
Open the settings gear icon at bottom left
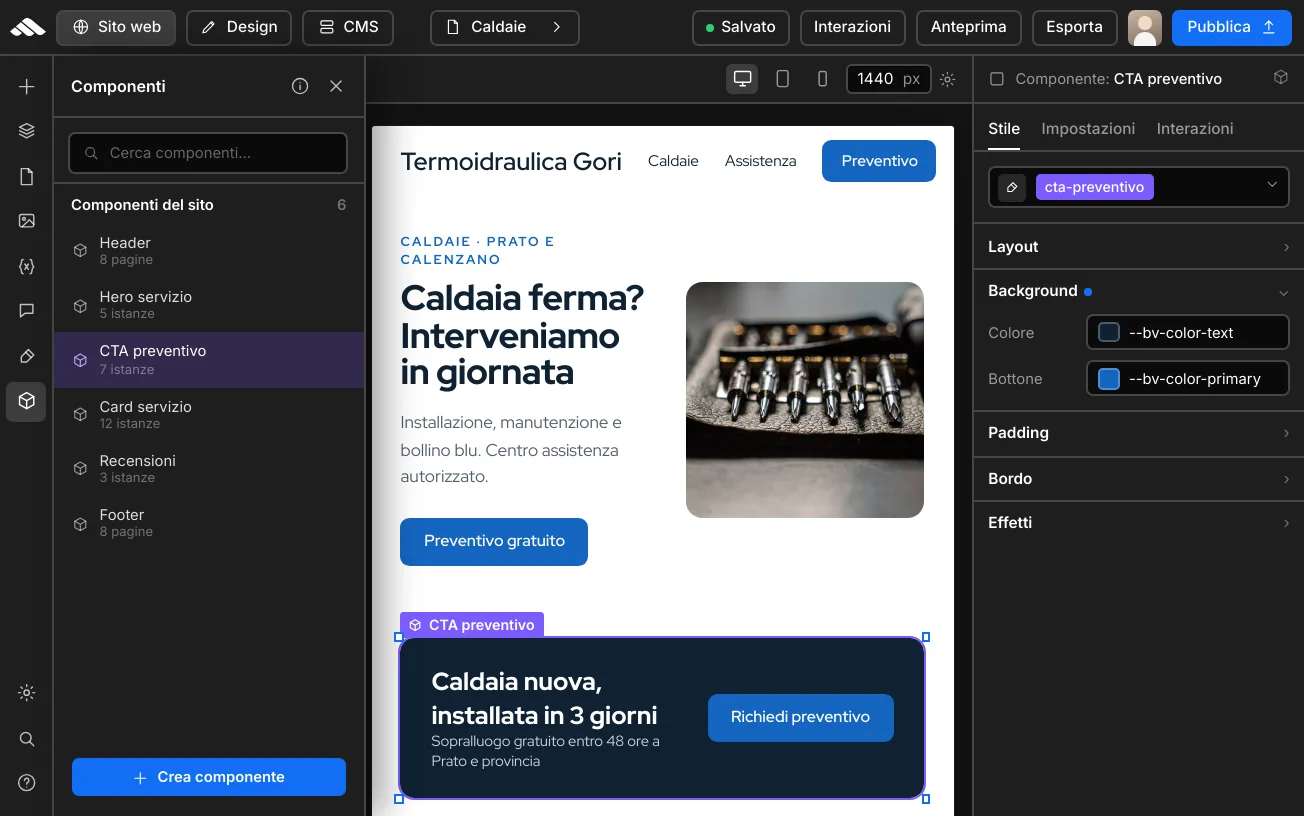tap(27, 693)
